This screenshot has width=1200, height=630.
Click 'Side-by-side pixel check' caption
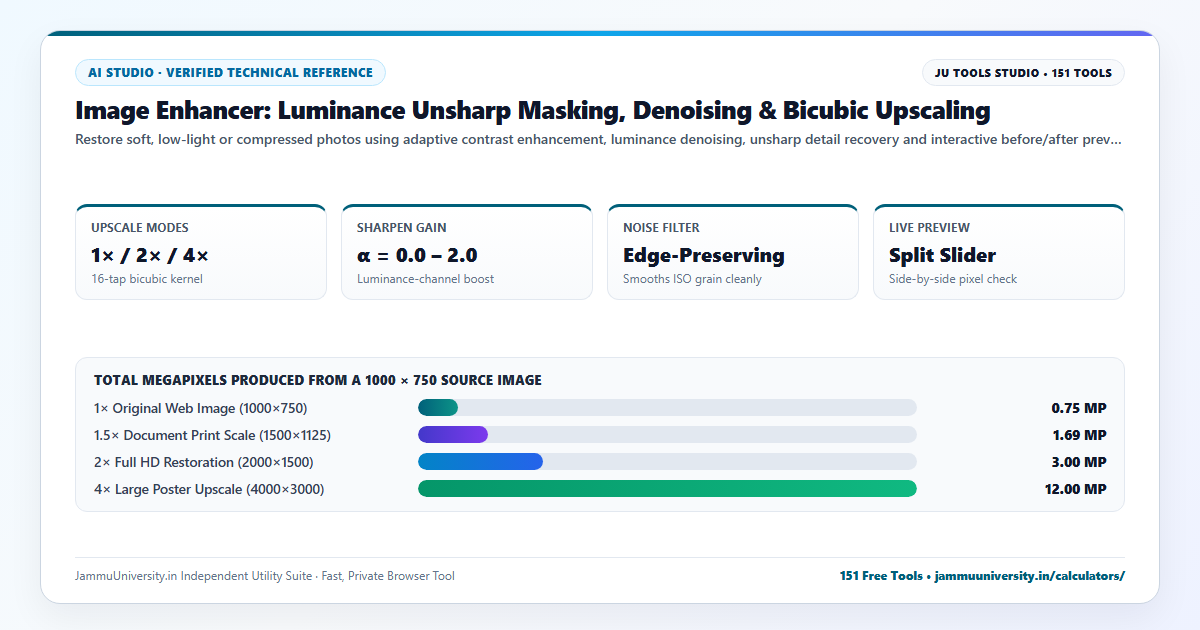953,279
